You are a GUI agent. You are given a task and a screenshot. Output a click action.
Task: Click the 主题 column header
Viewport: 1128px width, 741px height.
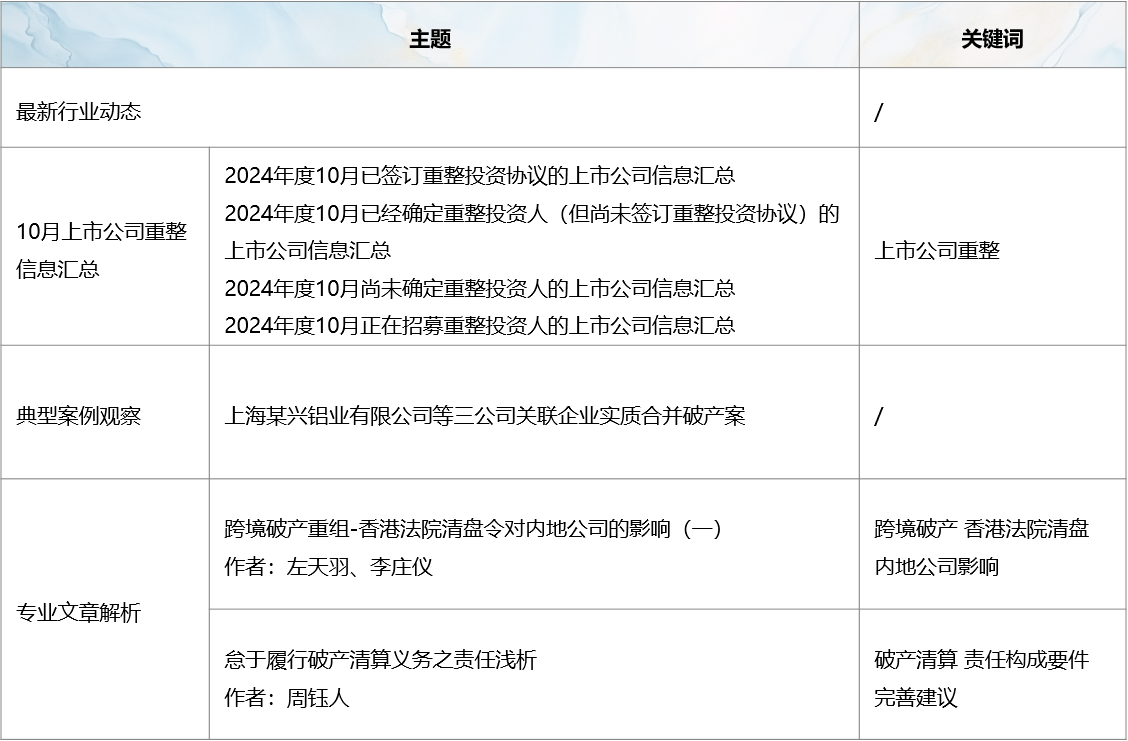click(430, 39)
